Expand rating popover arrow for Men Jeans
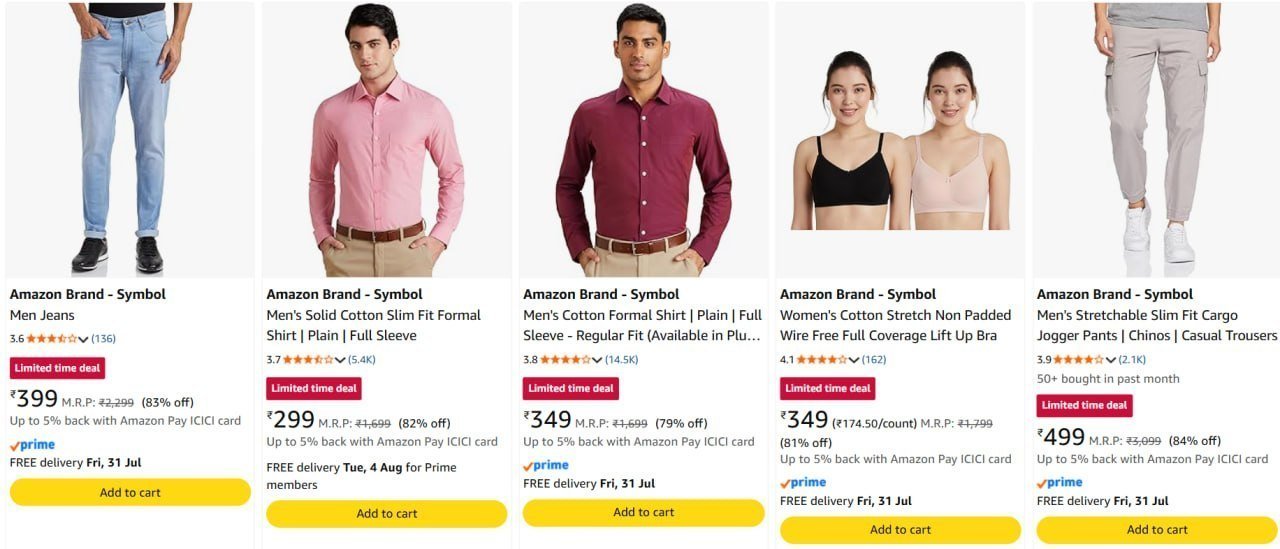Screen dimensions: 1280x549 click(x=83, y=339)
